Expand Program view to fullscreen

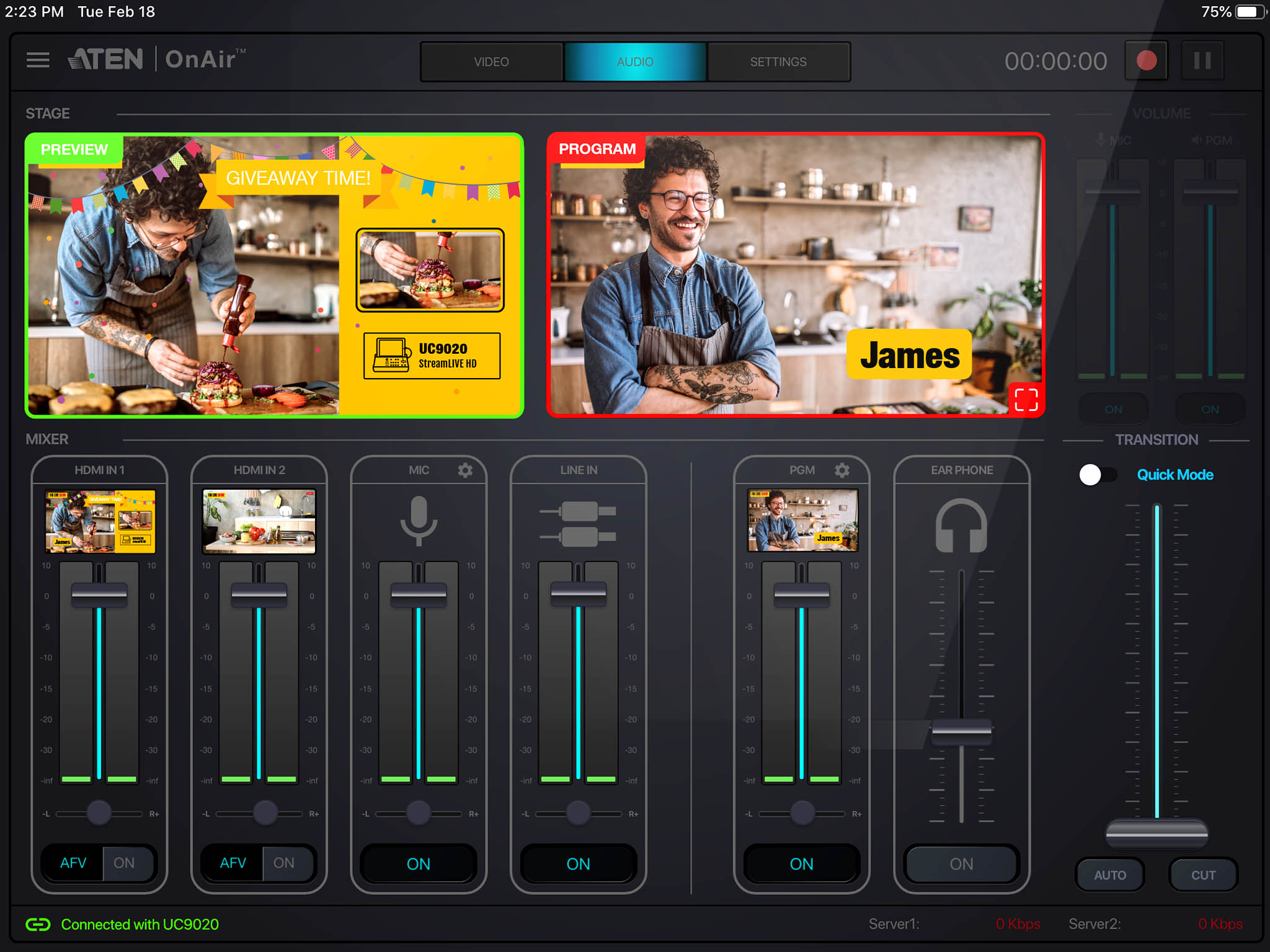click(x=1026, y=400)
